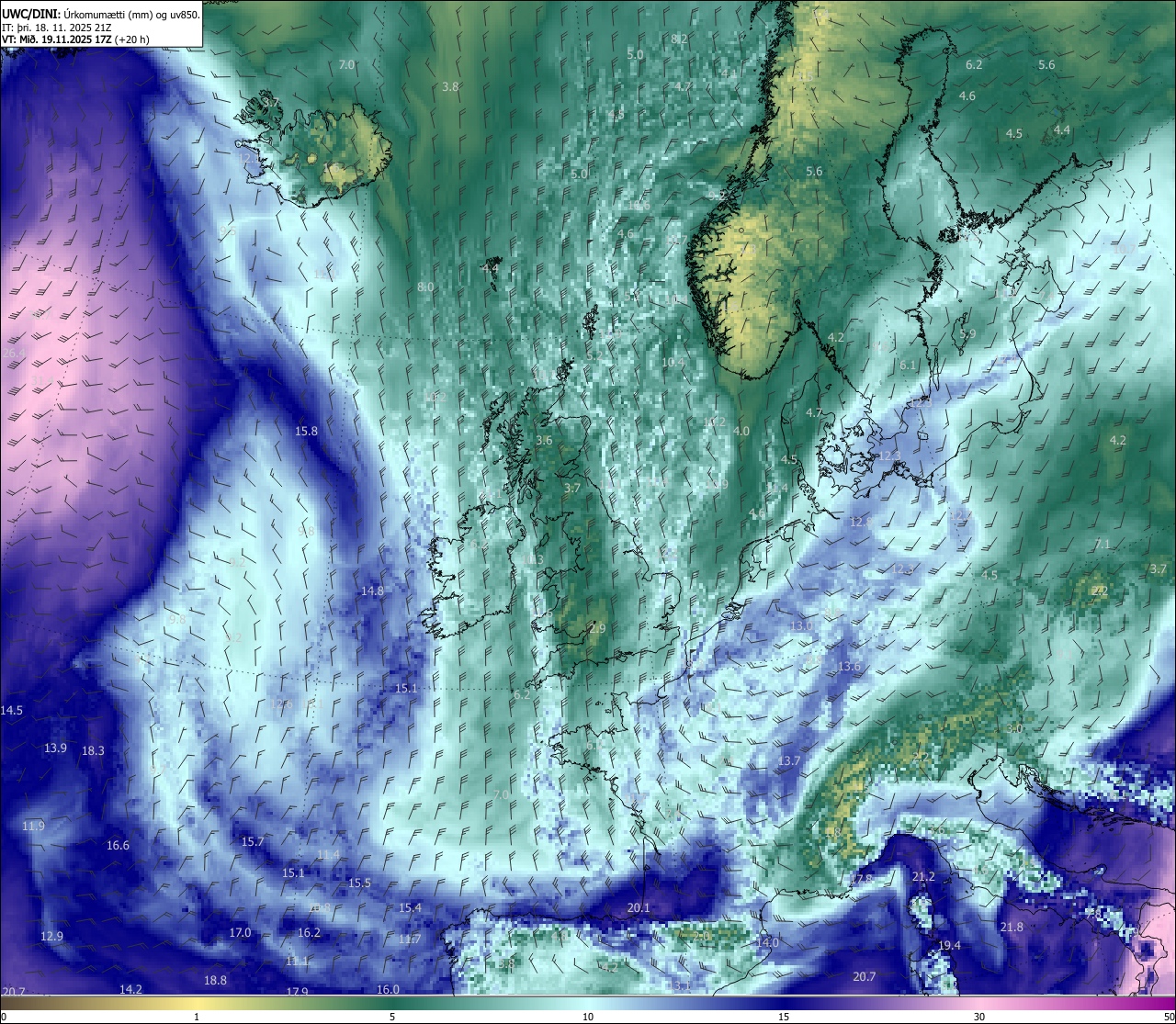
Task: Click the 15.5 value label on the map
Action: pos(359,883)
